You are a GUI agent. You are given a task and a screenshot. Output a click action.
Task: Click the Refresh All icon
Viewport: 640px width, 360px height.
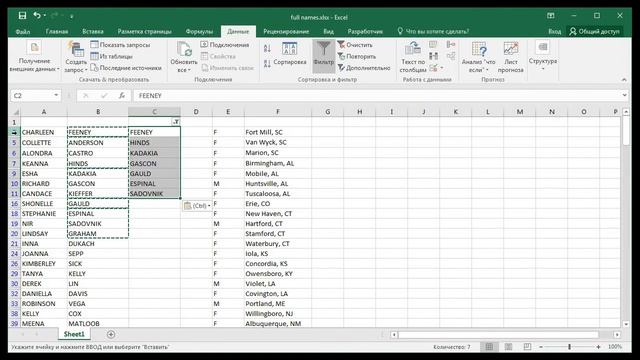184,49
